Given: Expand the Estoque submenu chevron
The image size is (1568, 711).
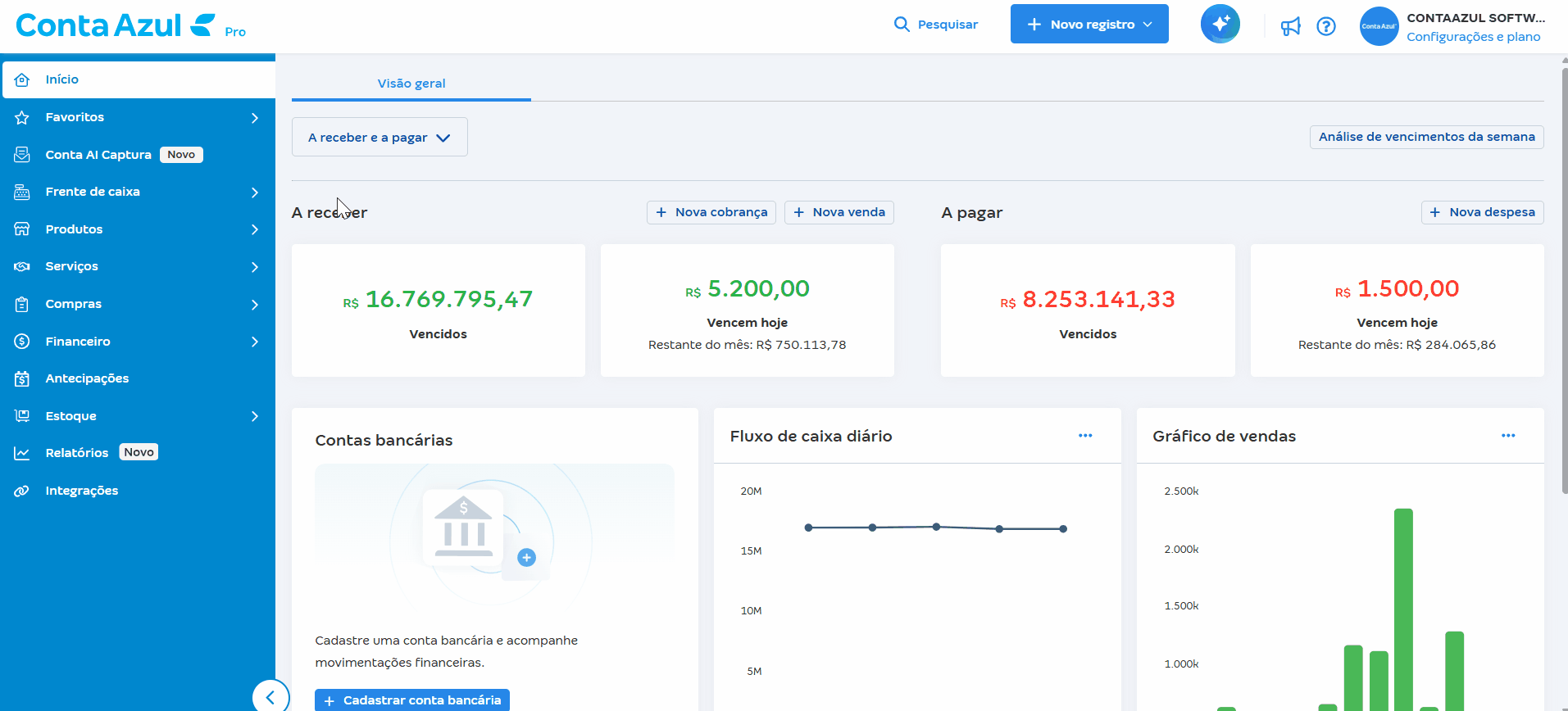Looking at the screenshot, I should (x=255, y=416).
